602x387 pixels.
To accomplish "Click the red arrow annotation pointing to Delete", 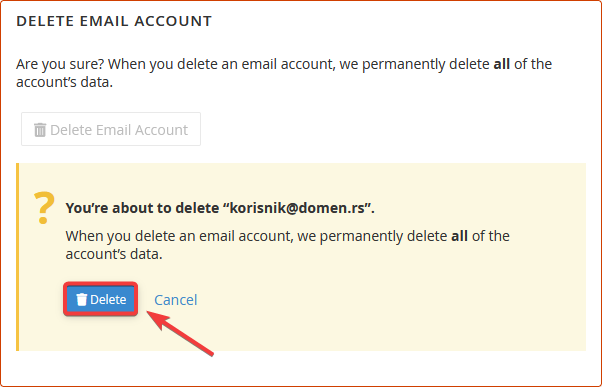I will tap(180, 333).
